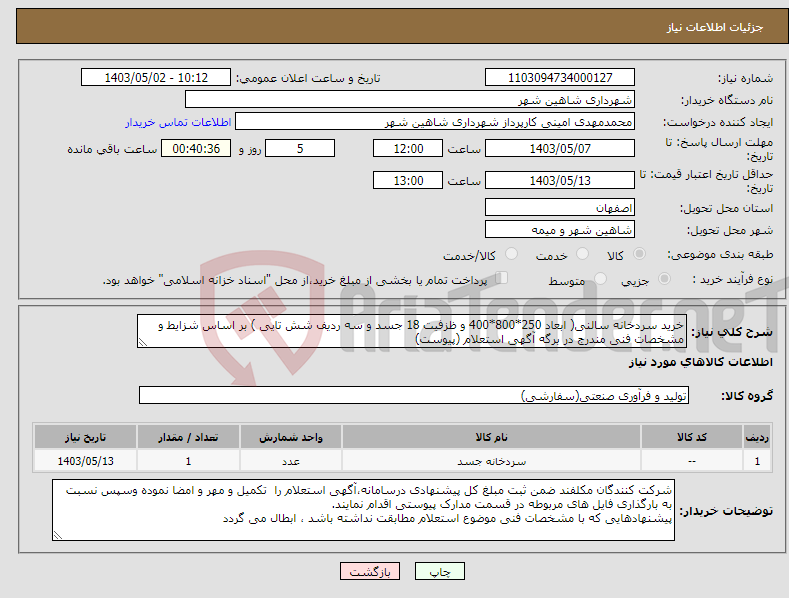Click the row number 1 cell

coord(757,461)
